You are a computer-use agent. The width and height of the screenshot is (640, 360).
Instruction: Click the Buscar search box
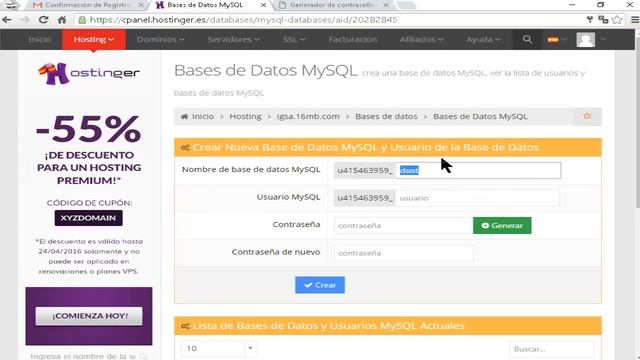point(551,349)
